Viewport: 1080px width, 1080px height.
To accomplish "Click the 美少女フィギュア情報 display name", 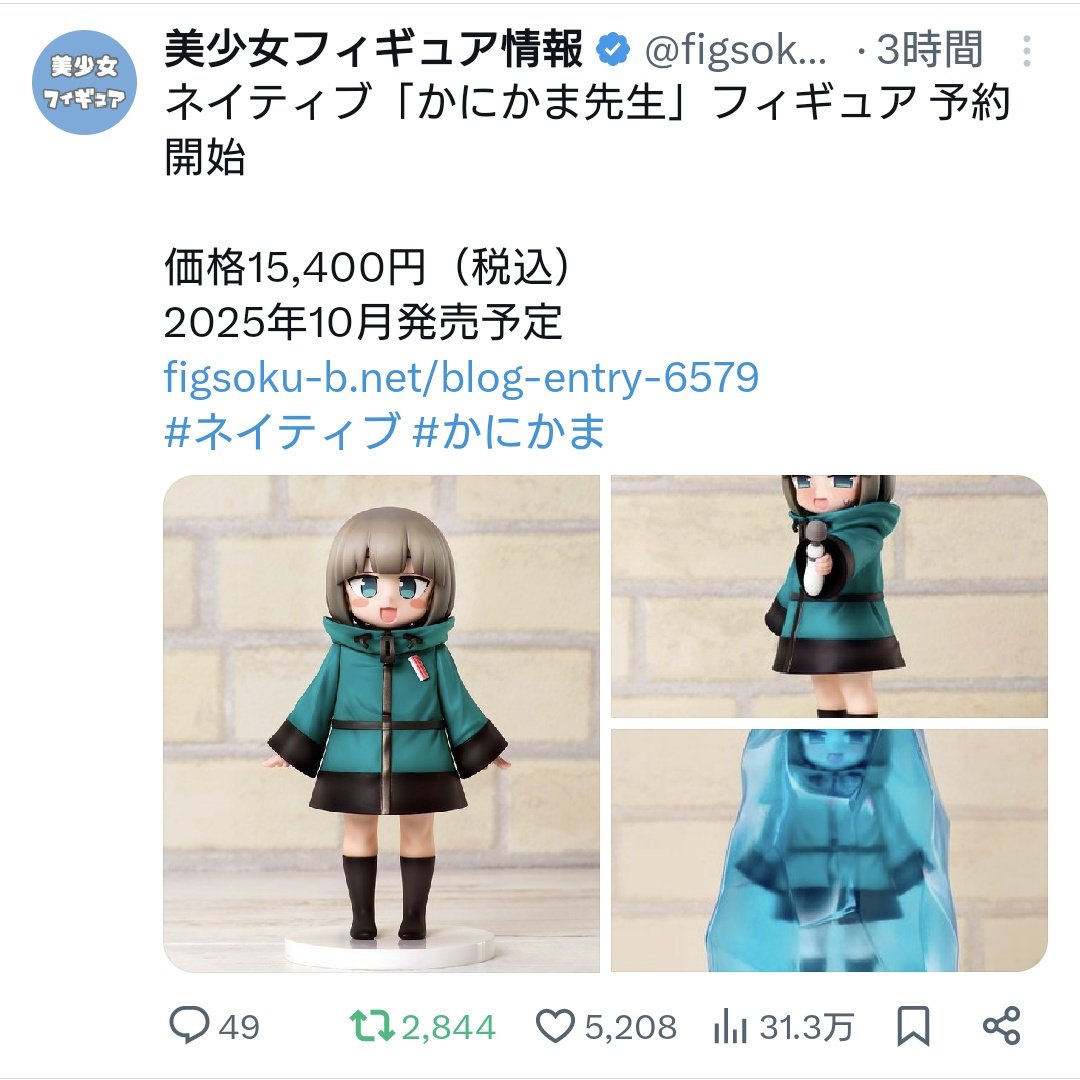I will coord(374,50).
